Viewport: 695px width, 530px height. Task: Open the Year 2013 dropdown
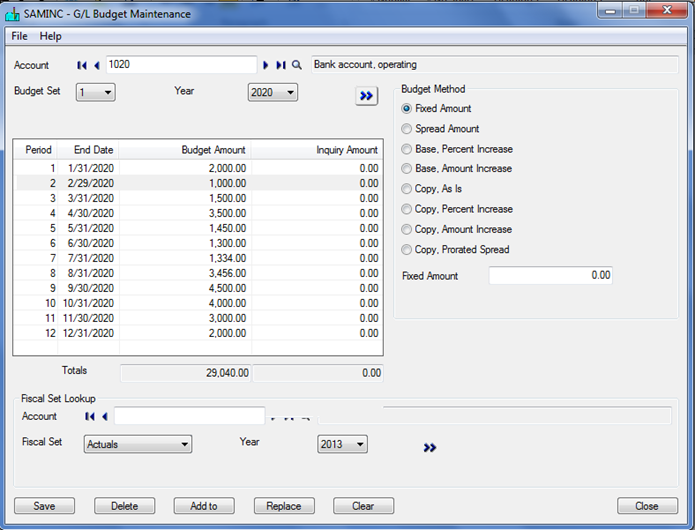point(342,444)
